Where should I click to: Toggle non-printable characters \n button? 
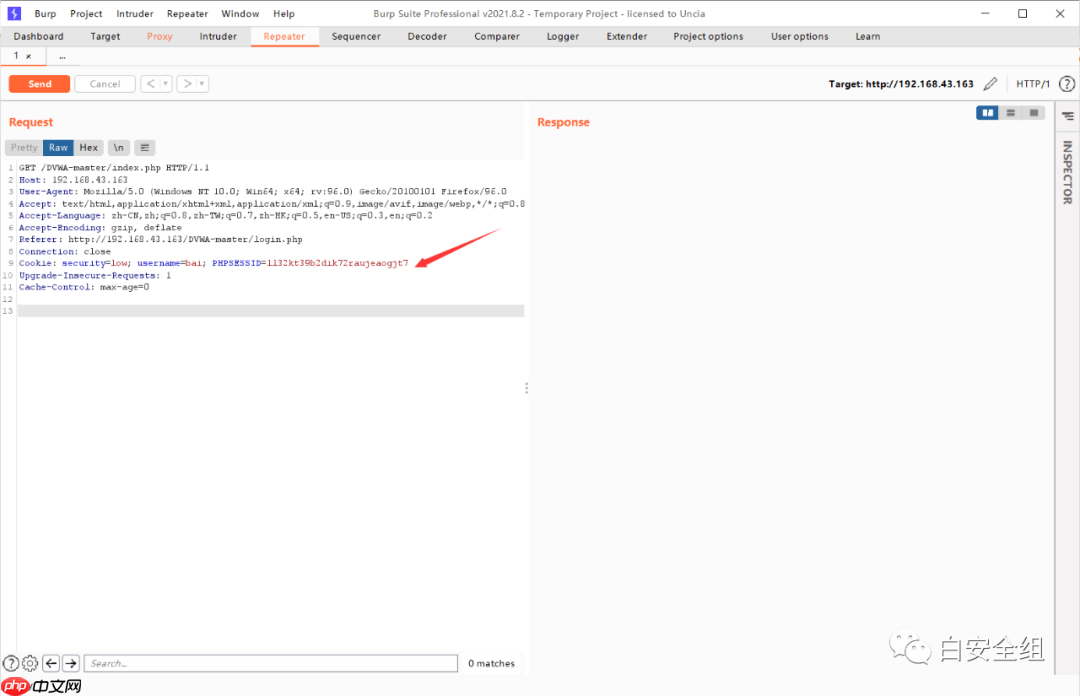tap(118, 147)
